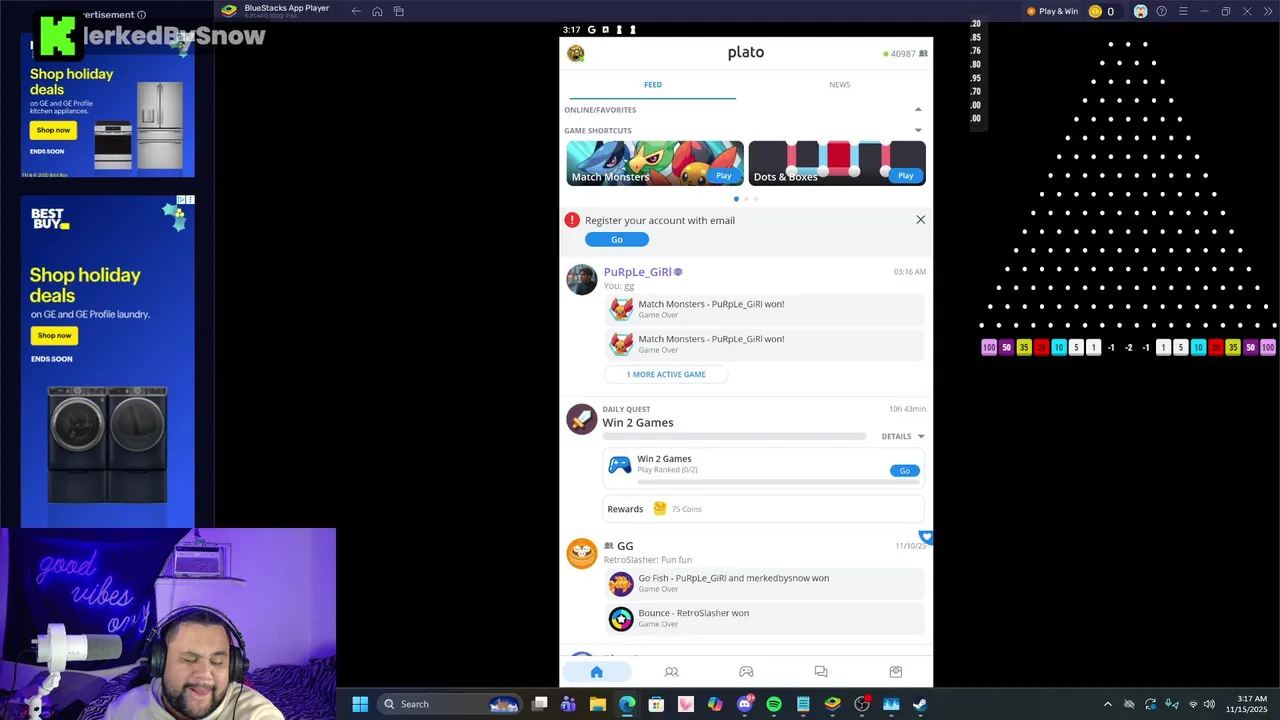
Task: Click Go for Win 2 Games quest
Action: (904, 471)
